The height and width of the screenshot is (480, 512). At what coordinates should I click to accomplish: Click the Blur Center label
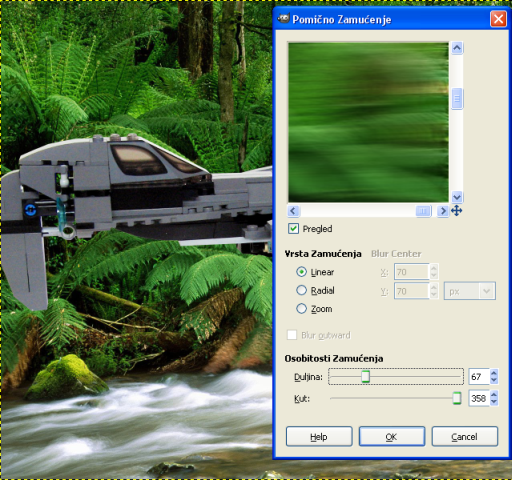click(396, 254)
